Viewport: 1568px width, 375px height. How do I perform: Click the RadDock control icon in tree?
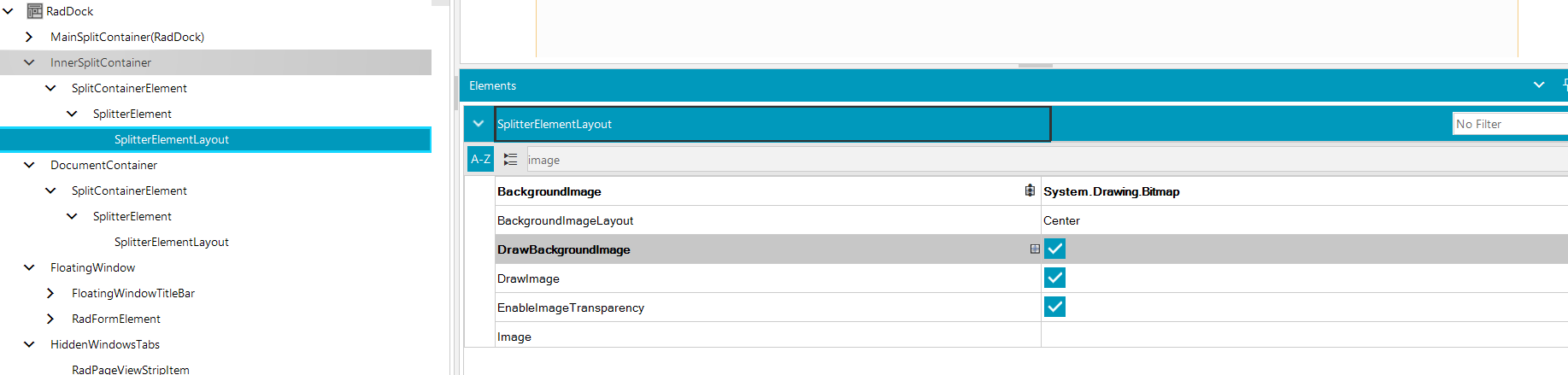(x=35, y=11)
